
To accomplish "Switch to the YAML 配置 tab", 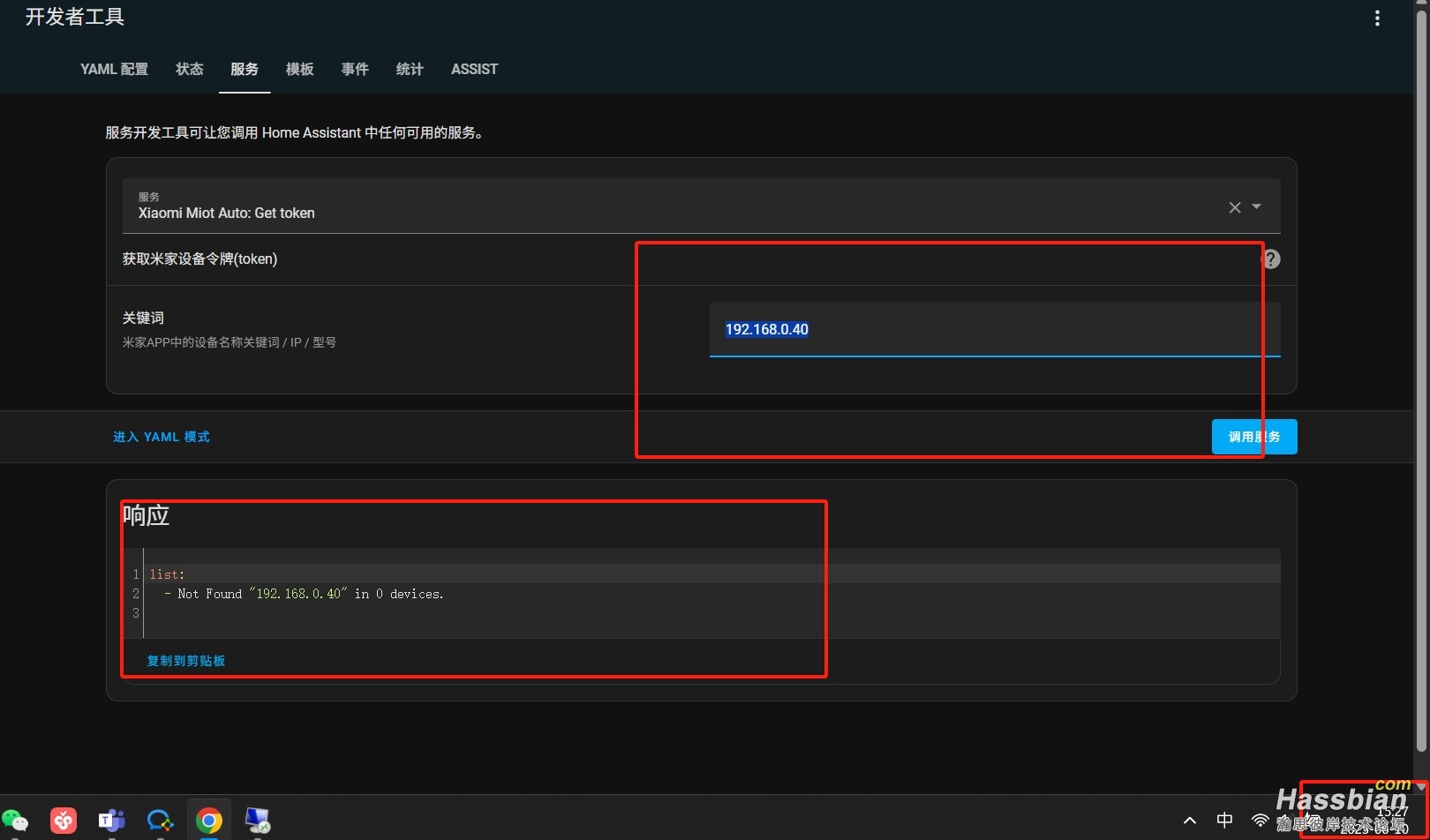I will click(114, 69).
